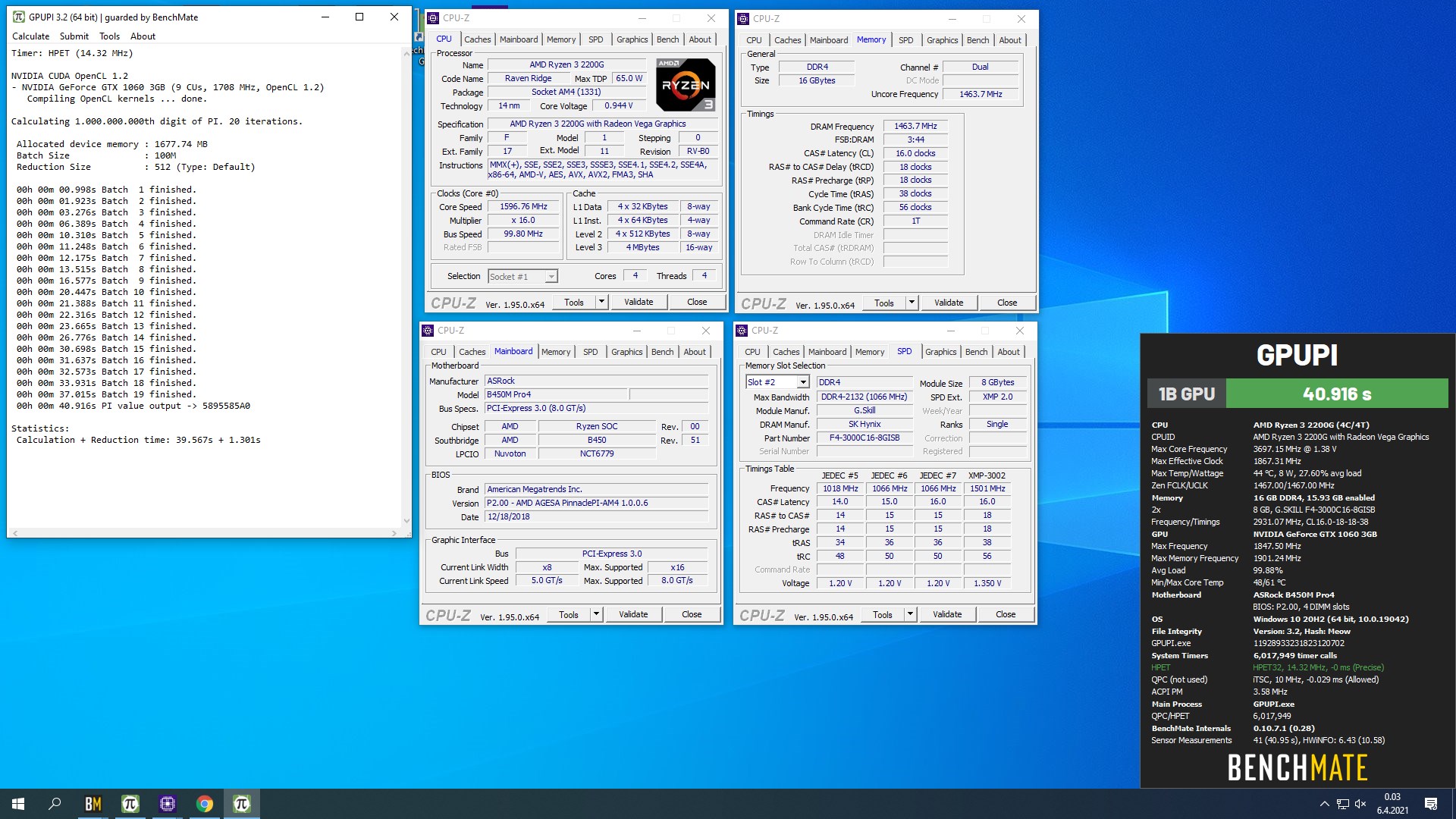1456x819 pixels.
Task: Click the Ryzen 3 processor logo
Action: point(686,84)
